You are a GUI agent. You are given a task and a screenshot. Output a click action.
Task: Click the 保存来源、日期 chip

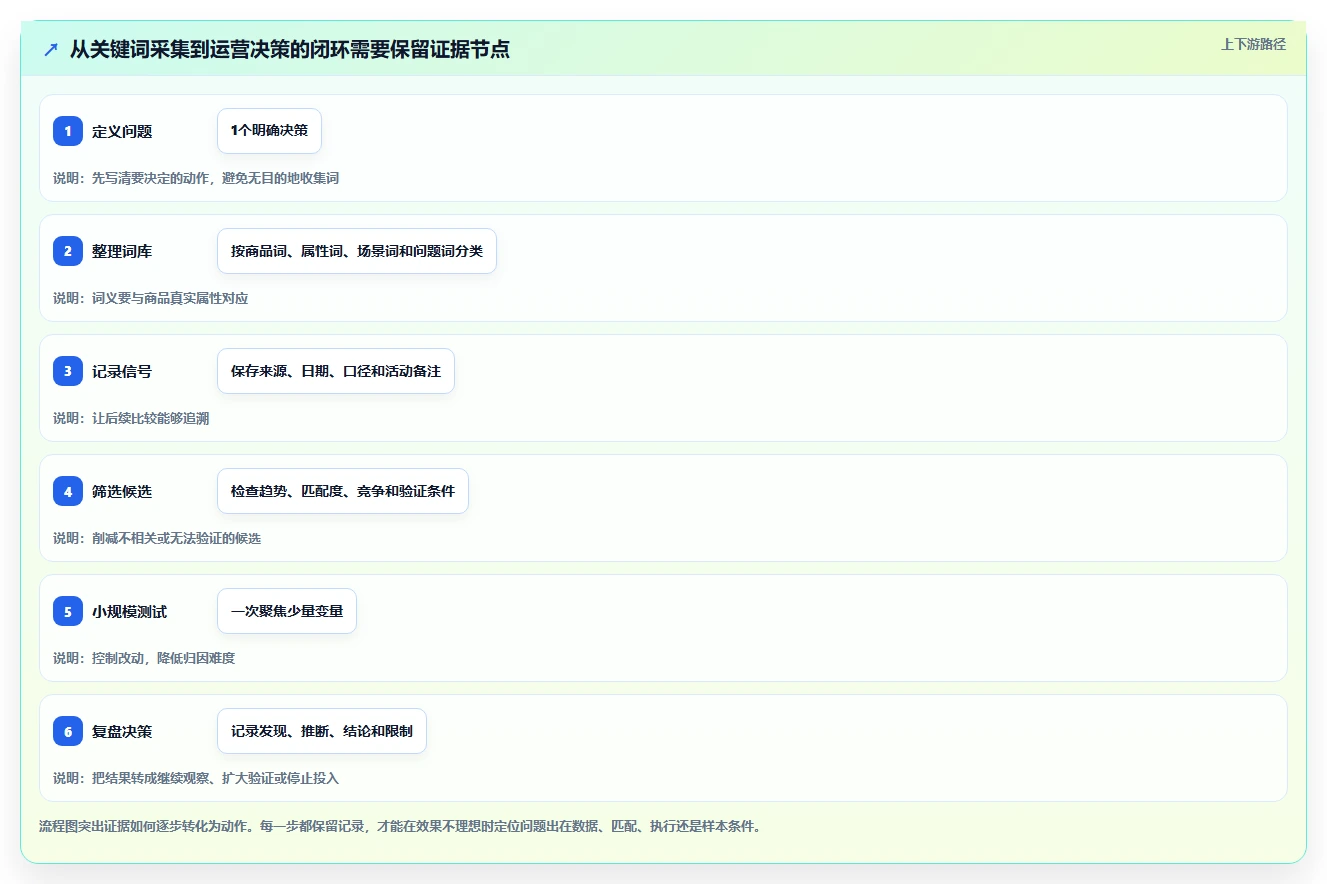point(336,371)
